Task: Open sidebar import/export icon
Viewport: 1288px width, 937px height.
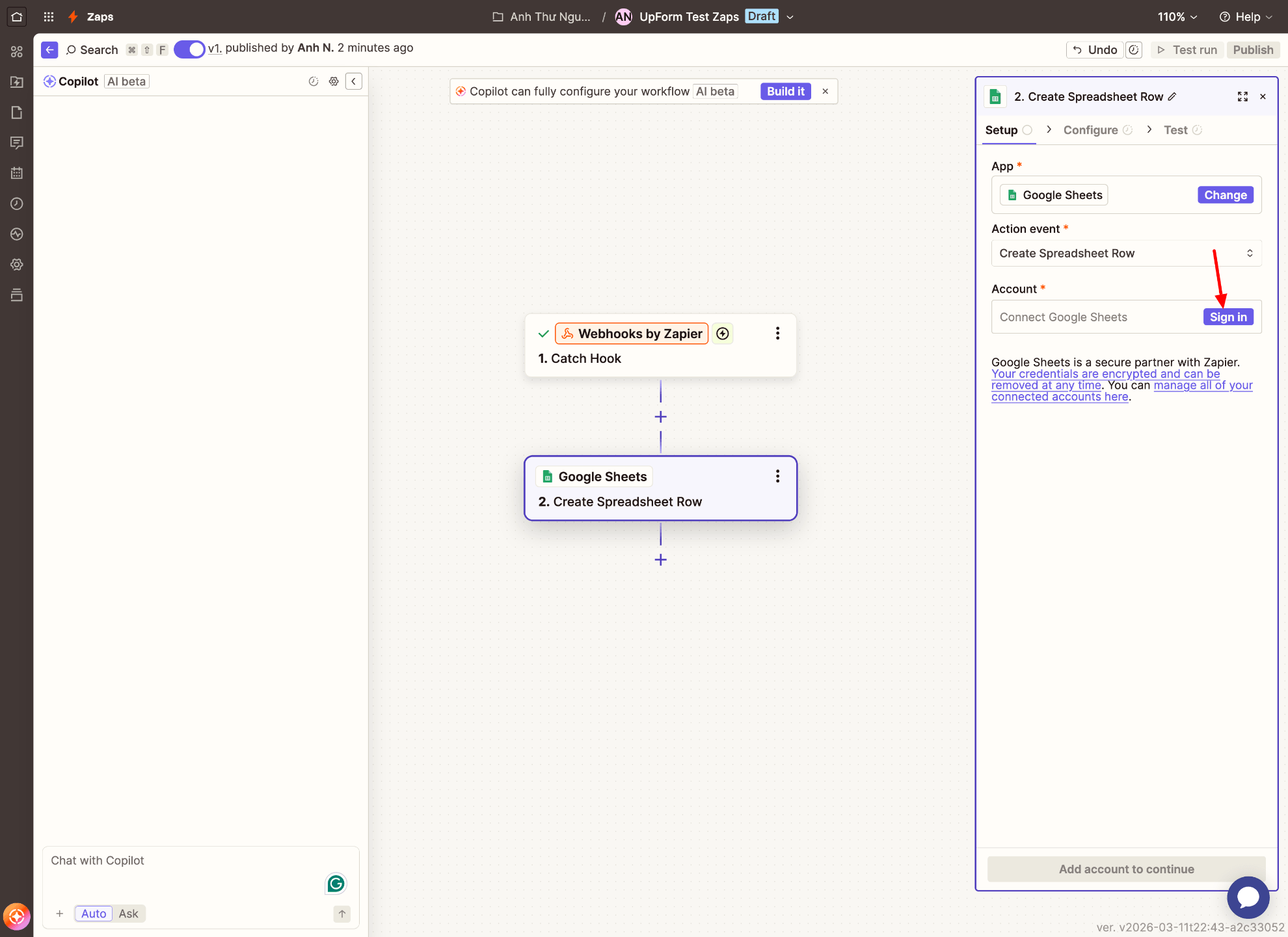Action: point(17,82)
